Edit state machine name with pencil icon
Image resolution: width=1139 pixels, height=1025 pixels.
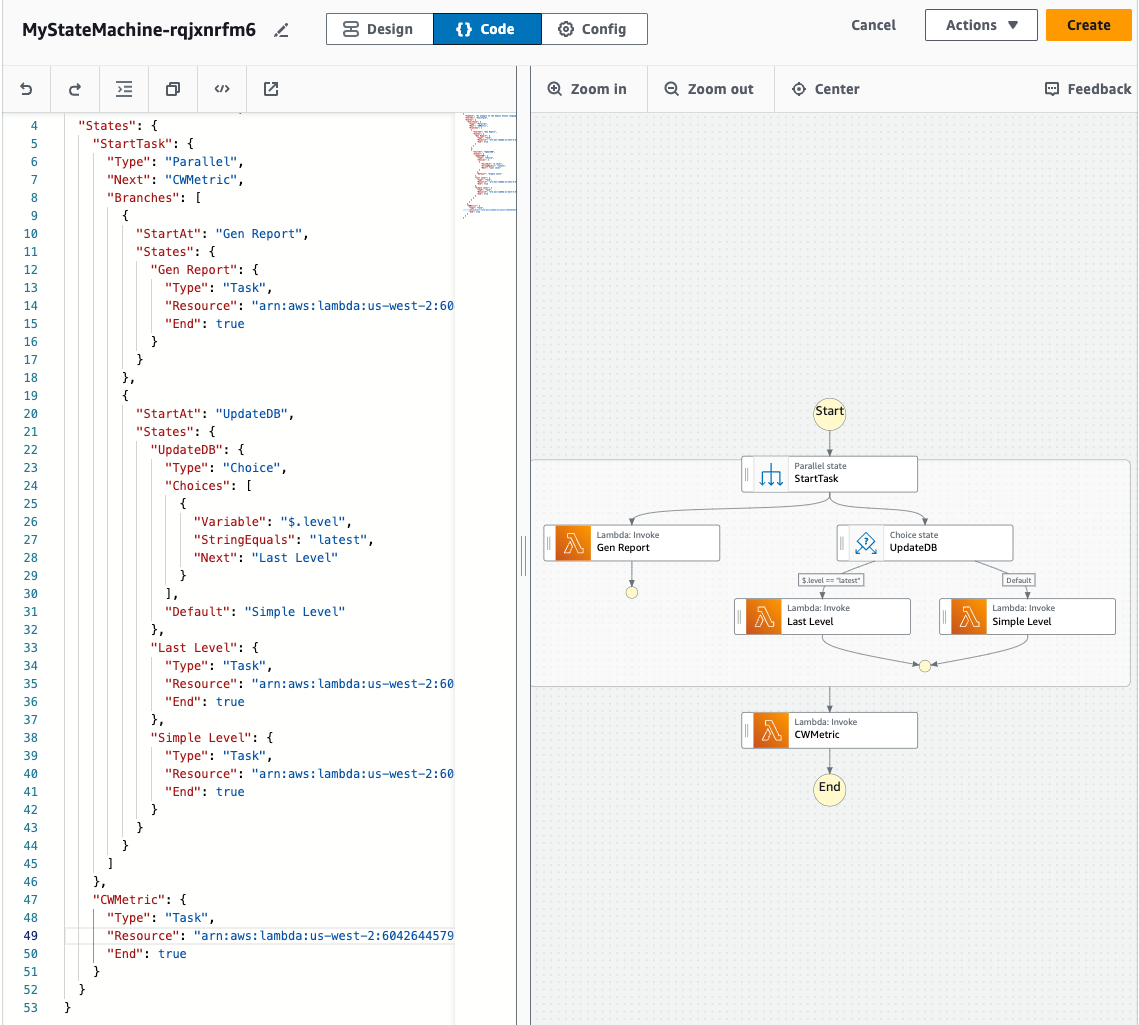pyautogui.click(x=281, y=30)
